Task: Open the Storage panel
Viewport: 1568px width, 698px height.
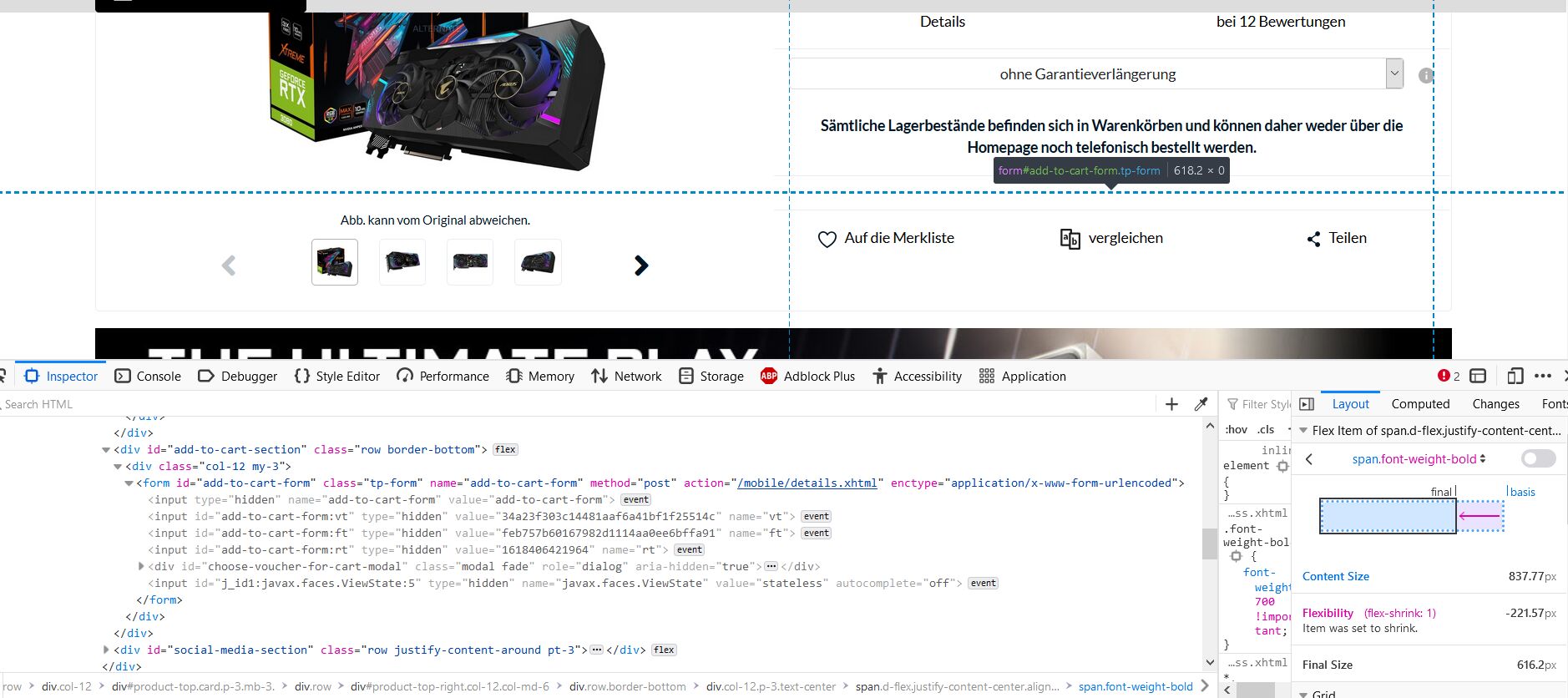Action: pyautogui.click(x=711, y=376)
